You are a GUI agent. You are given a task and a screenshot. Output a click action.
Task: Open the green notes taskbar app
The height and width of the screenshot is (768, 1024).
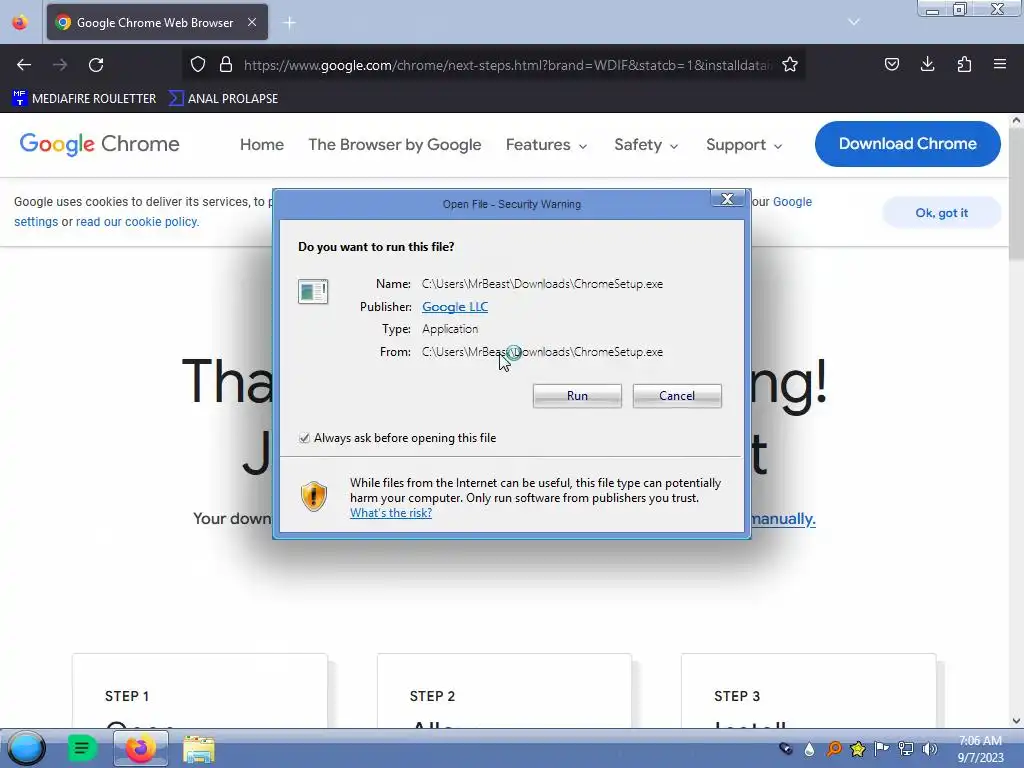(x=82, y=748)
